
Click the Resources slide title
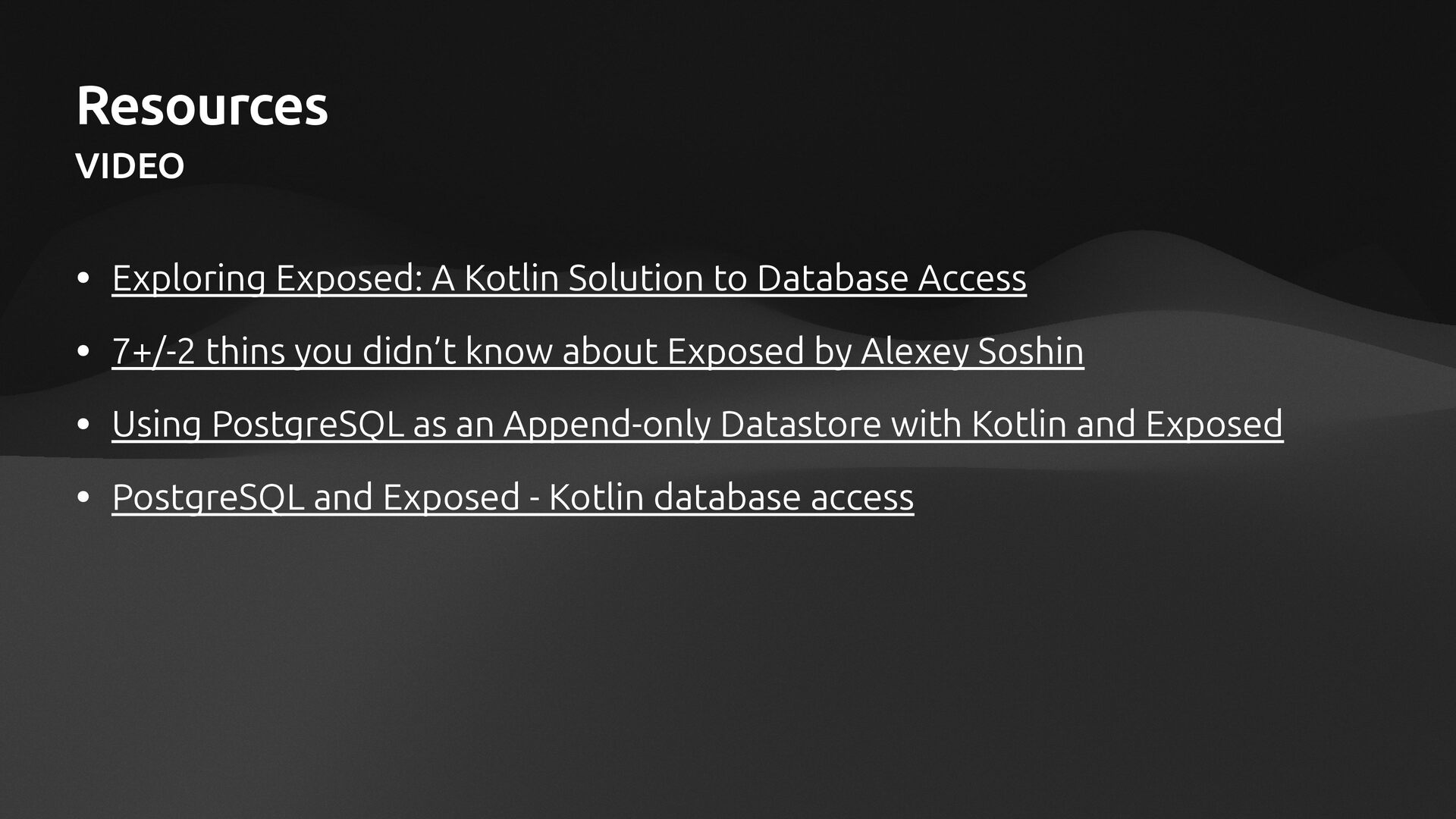tap(202, 105)
